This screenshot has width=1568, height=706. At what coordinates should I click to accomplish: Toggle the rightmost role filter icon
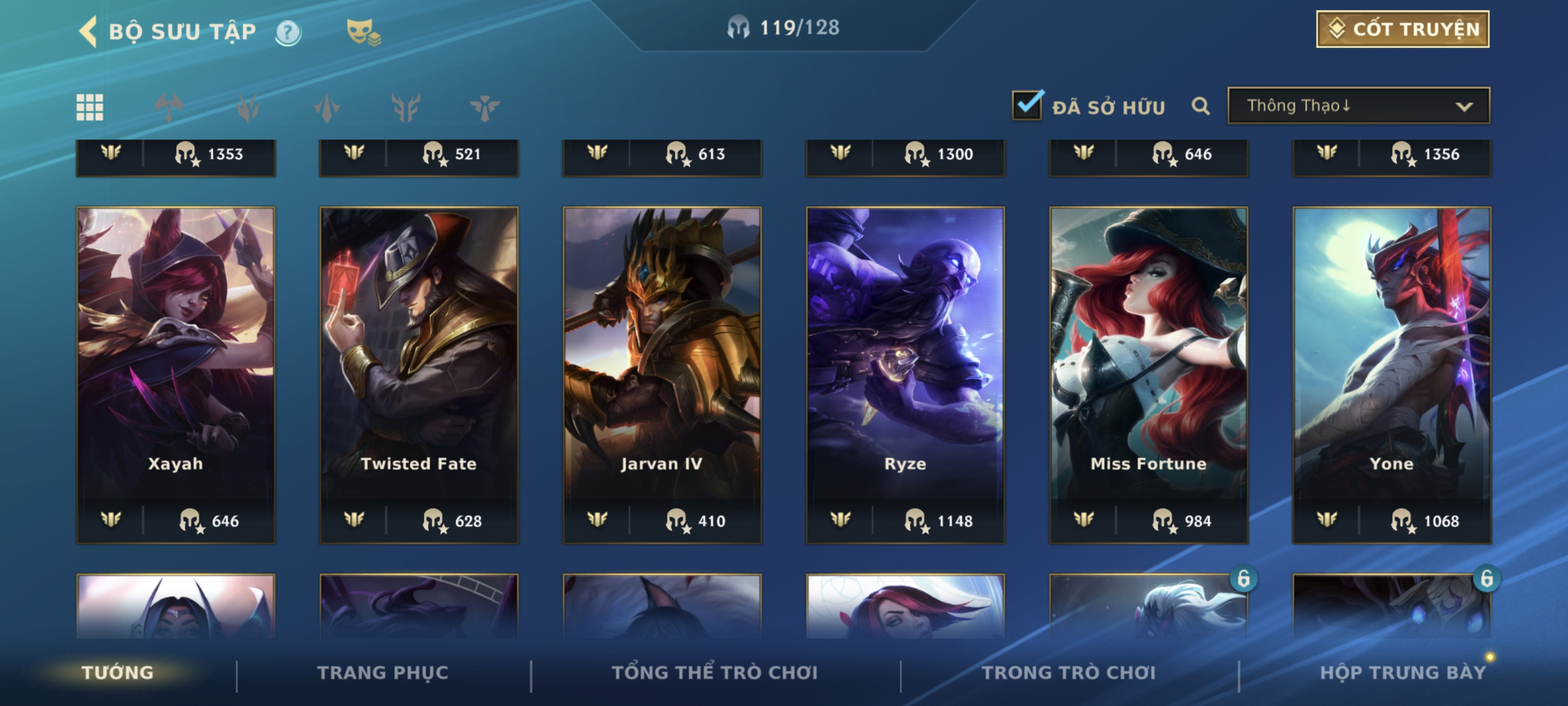(484, 108)
